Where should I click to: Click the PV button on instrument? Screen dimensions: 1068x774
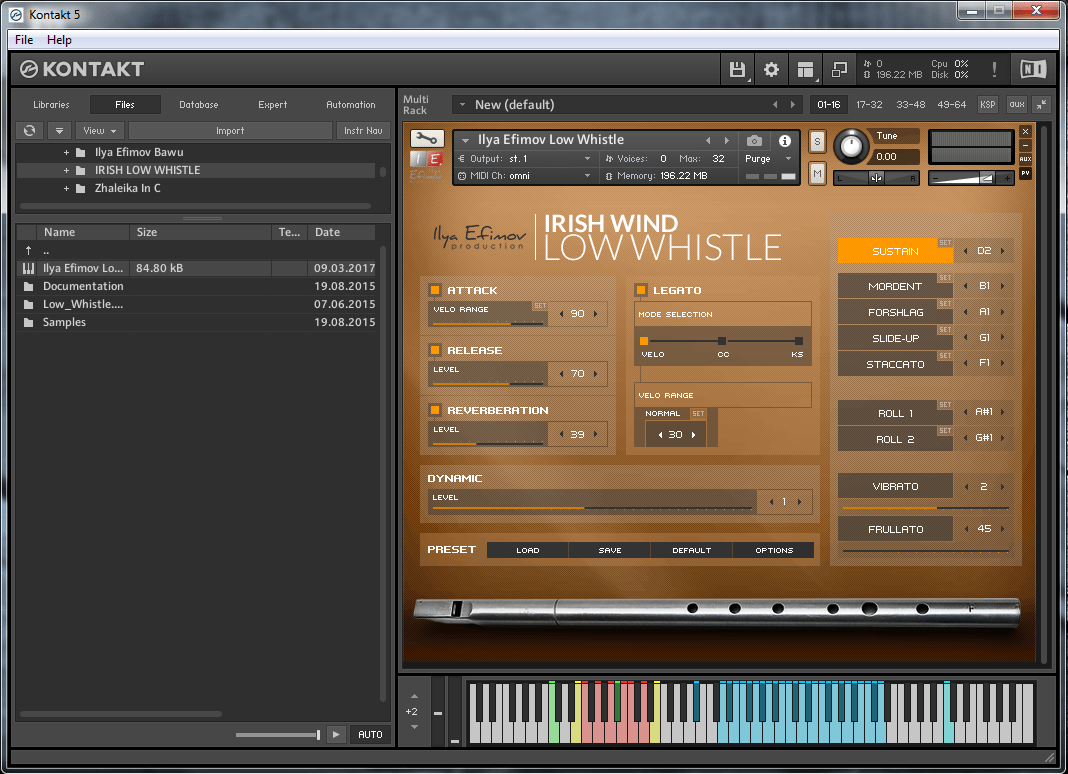(x=1025, y=173)
